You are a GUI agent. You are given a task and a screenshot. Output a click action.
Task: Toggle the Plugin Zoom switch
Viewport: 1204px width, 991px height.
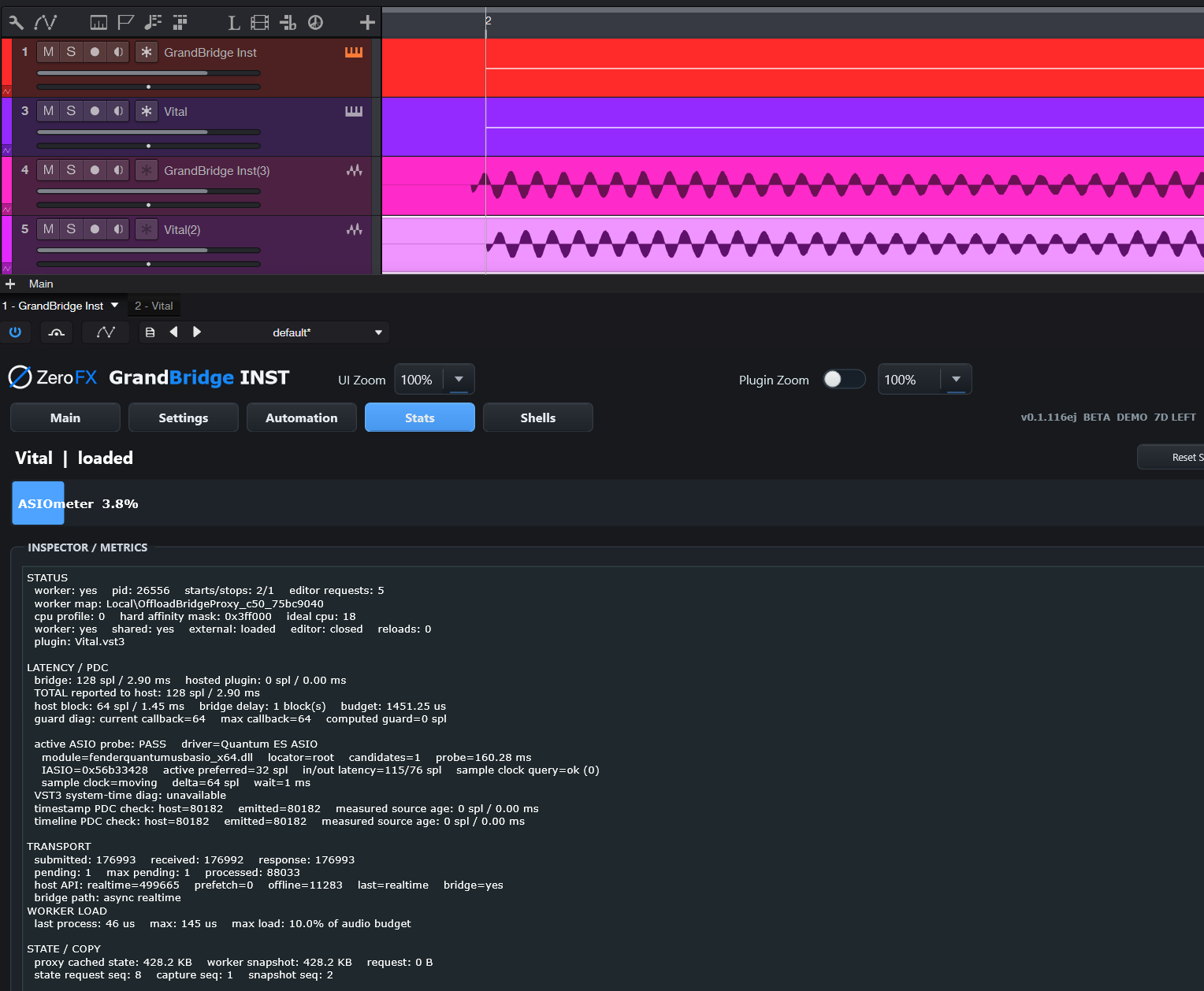coord(844,379)
